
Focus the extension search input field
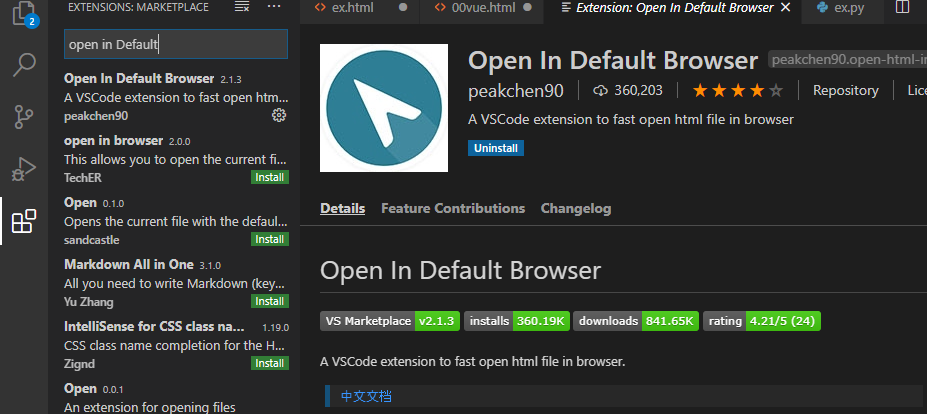pyautogui.click(x=176, y=44)
